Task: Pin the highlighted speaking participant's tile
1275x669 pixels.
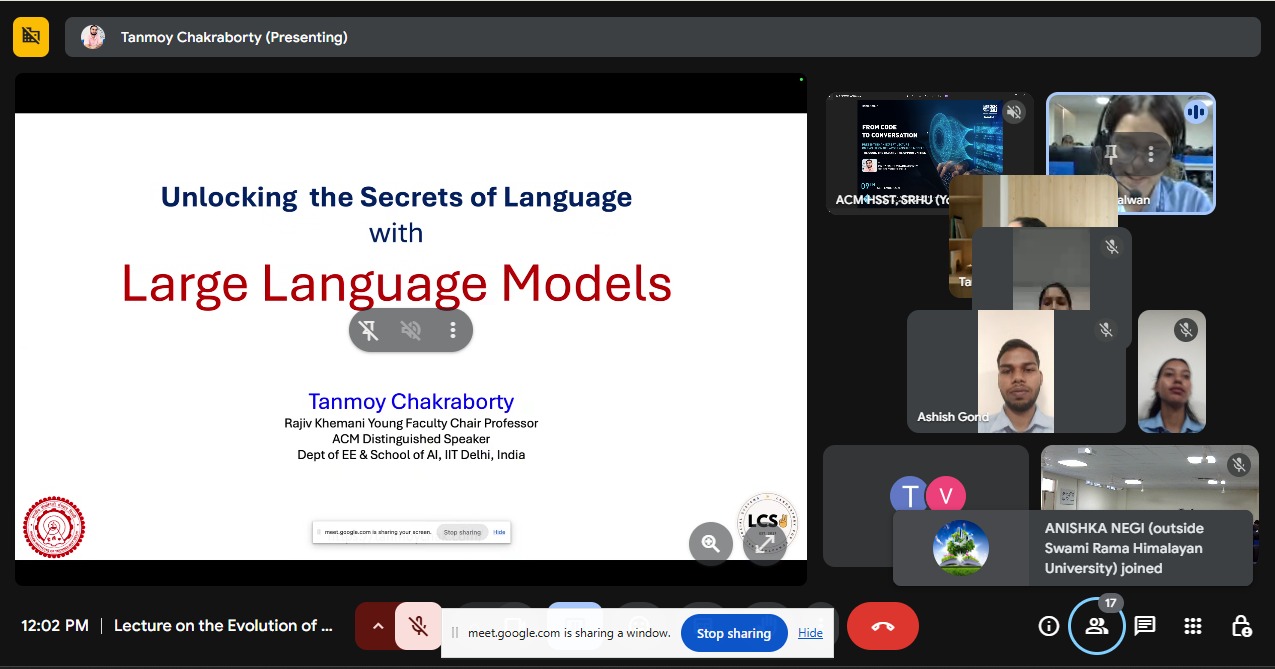Action: click(x=1111, y=154)
